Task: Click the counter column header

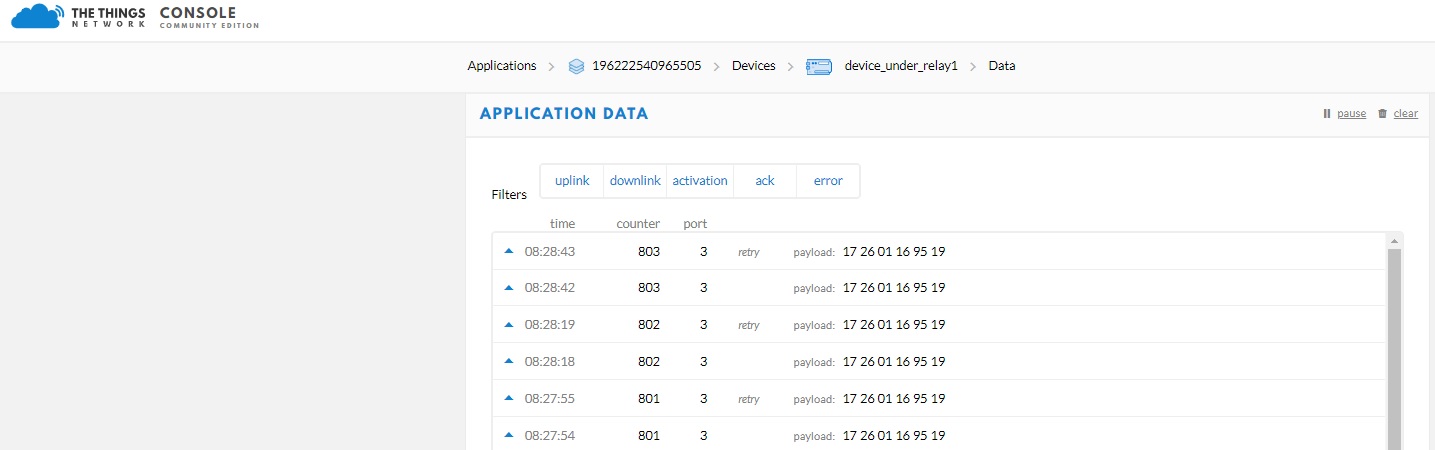Action: pyautogui.click(x=638, y=224)
